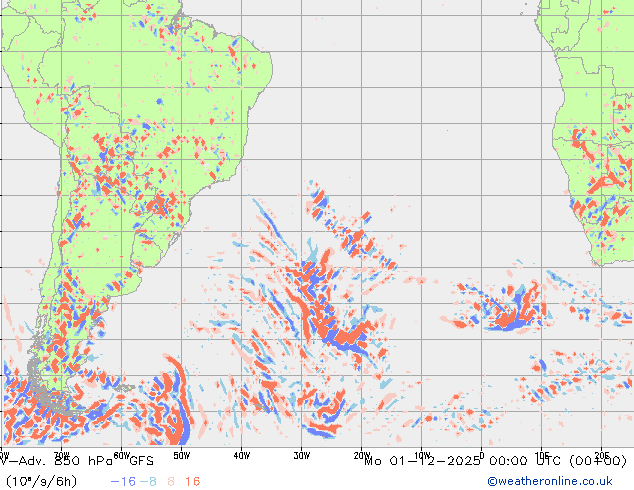Click the "10W" longitude label
The height and width of the screenshot is (490, 634).
(x=422, y=455)
